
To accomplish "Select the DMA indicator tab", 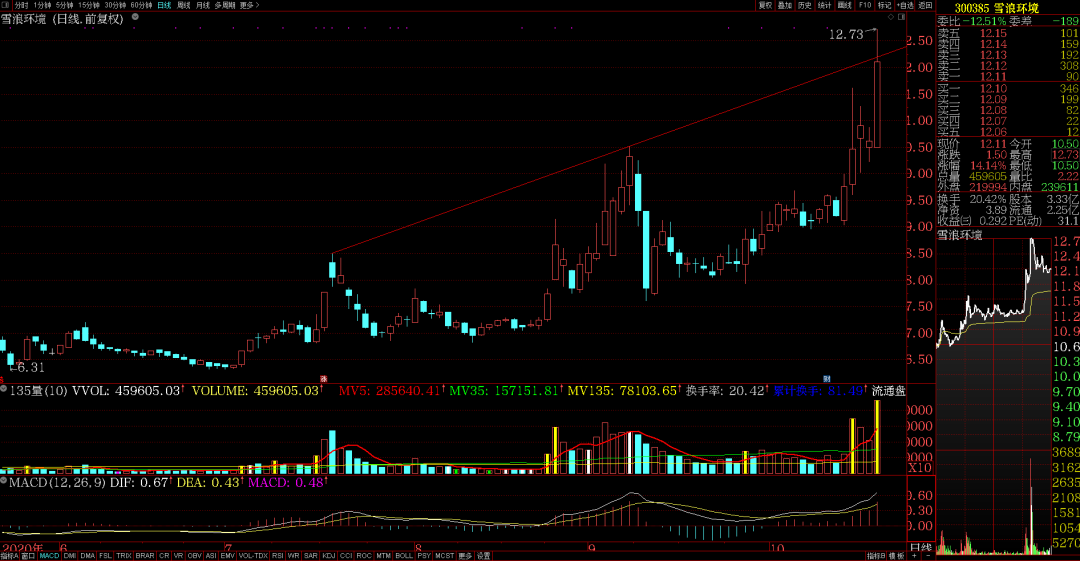I will (x=87, y=555).
